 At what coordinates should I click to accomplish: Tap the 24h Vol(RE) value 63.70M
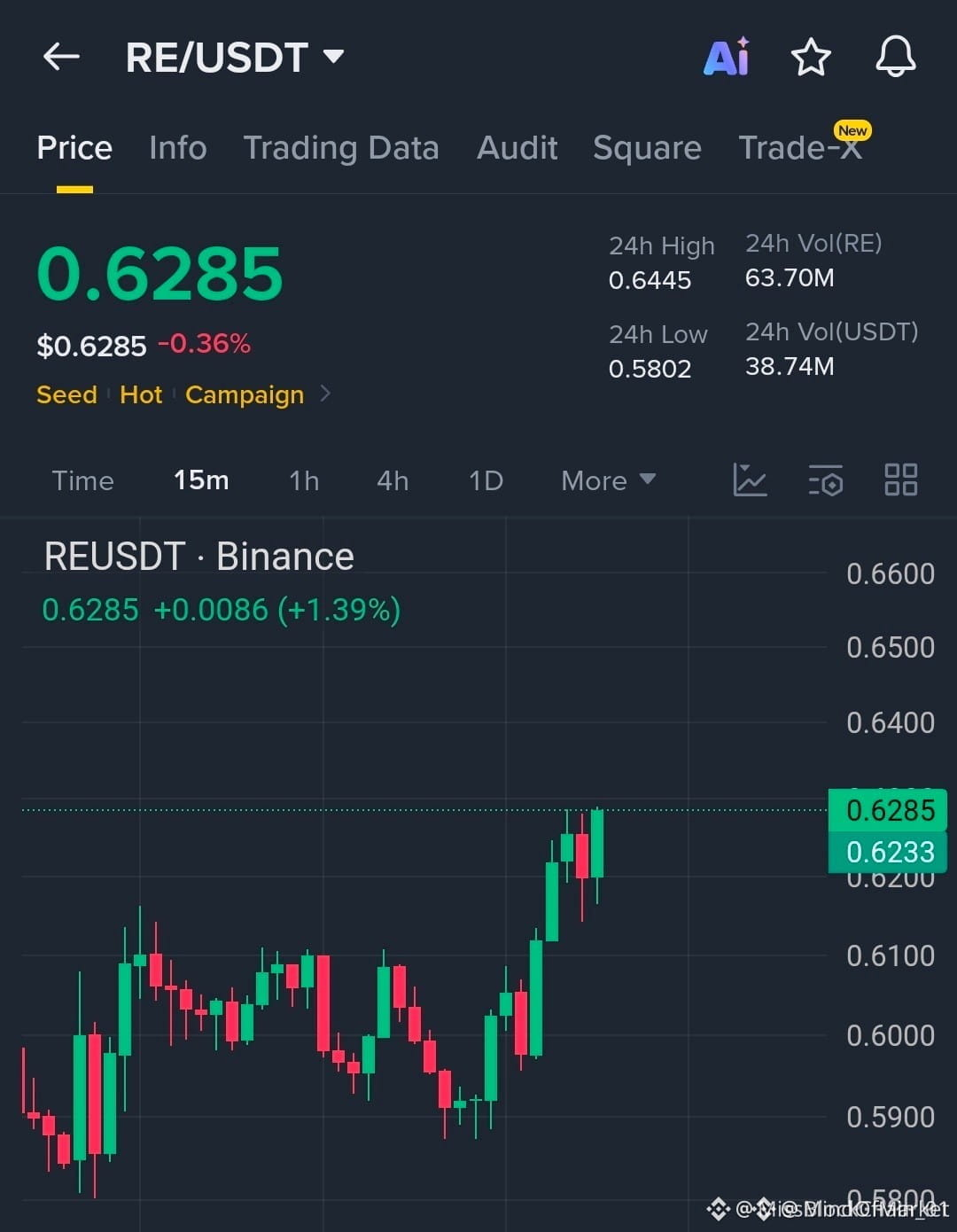point(790,277)
